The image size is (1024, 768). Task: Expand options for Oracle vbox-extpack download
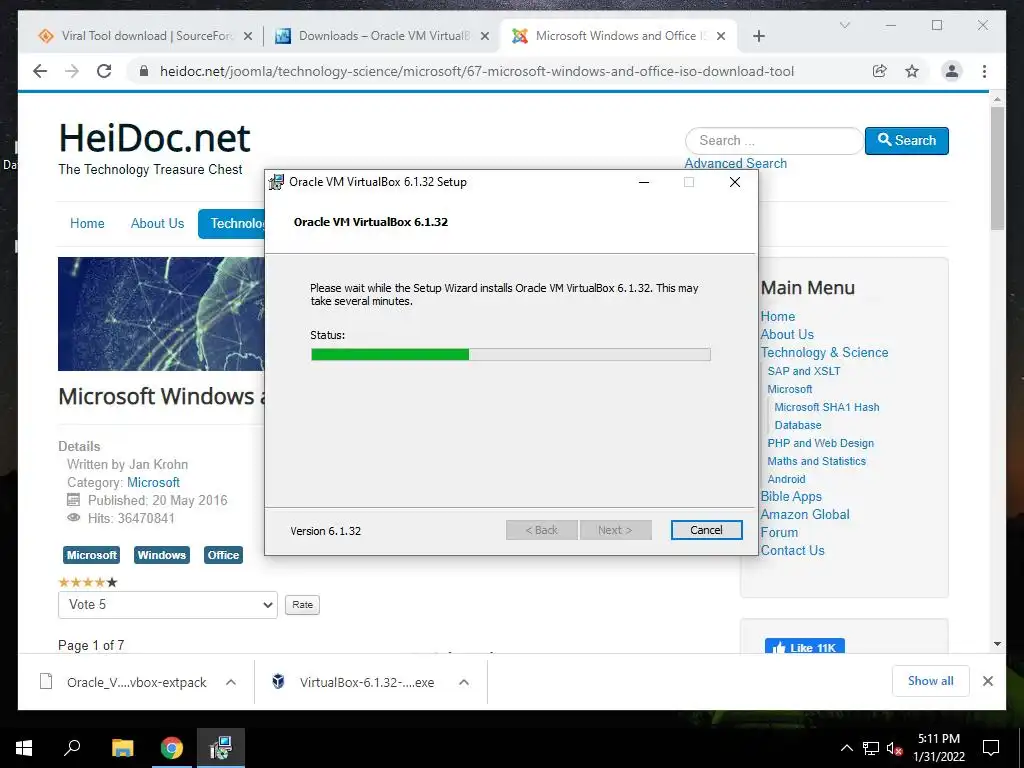[231, 682]
